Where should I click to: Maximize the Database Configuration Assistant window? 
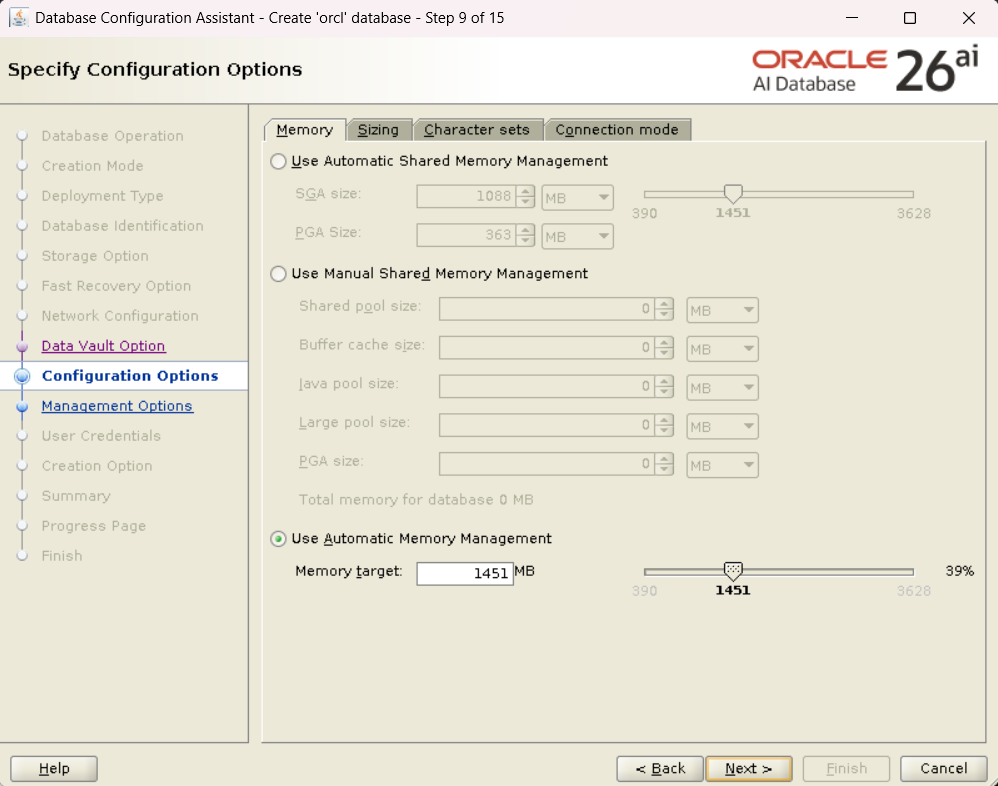pyautogui.click(x=909, y=18)
